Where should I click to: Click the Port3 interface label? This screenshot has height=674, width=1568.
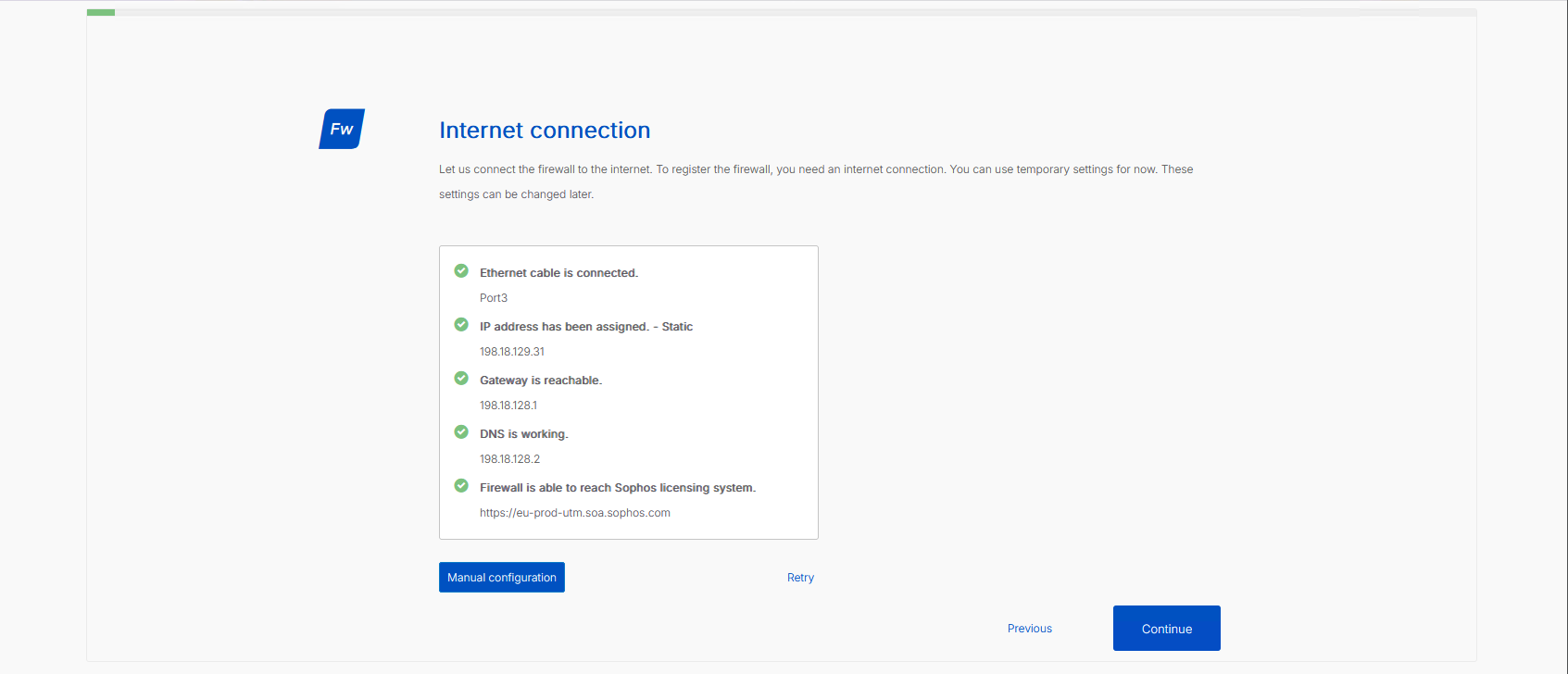pyautogui.click(x=494, y=298)
